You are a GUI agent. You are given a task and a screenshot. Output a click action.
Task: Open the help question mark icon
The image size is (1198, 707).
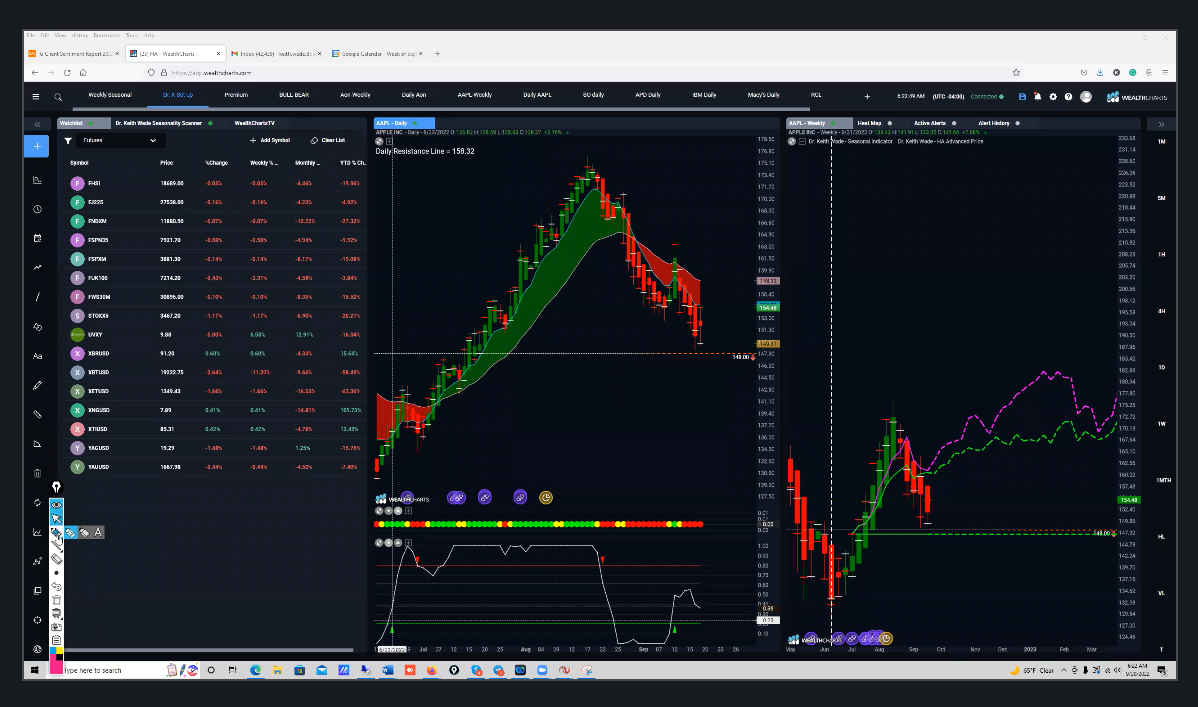1068,96
